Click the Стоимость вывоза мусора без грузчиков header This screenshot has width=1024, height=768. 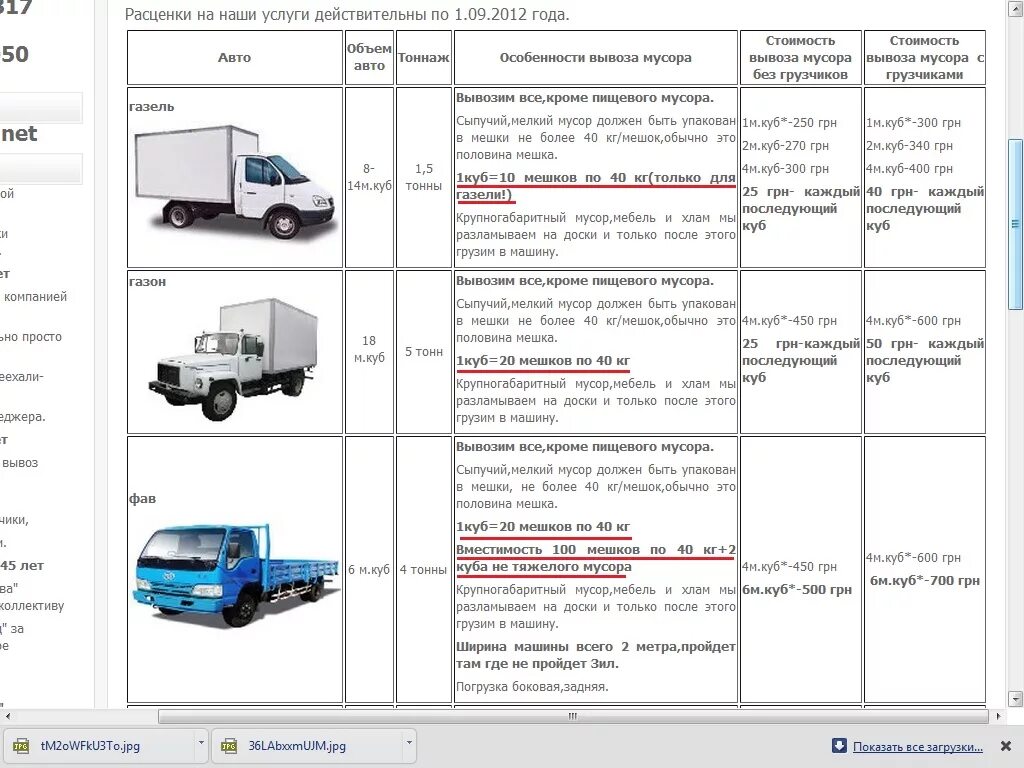800,57
